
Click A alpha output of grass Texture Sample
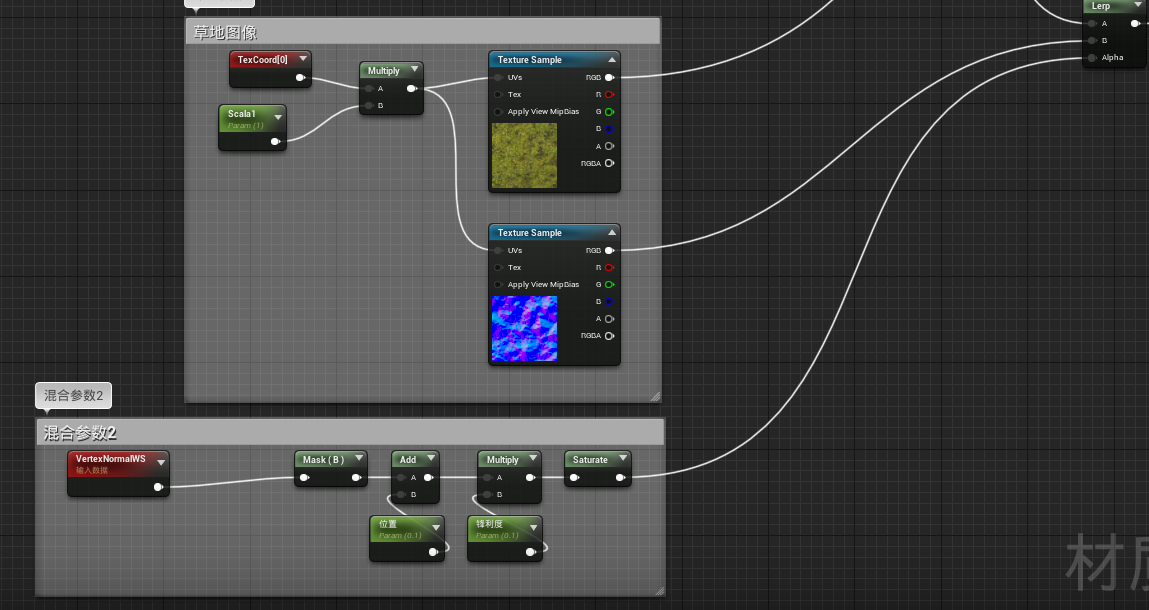tap(610, 146)
